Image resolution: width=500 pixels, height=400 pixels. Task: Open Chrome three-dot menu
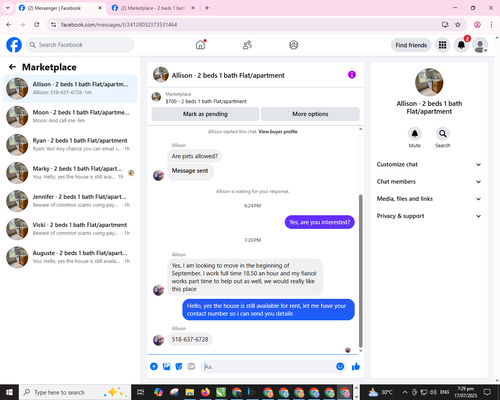point(491,25)
